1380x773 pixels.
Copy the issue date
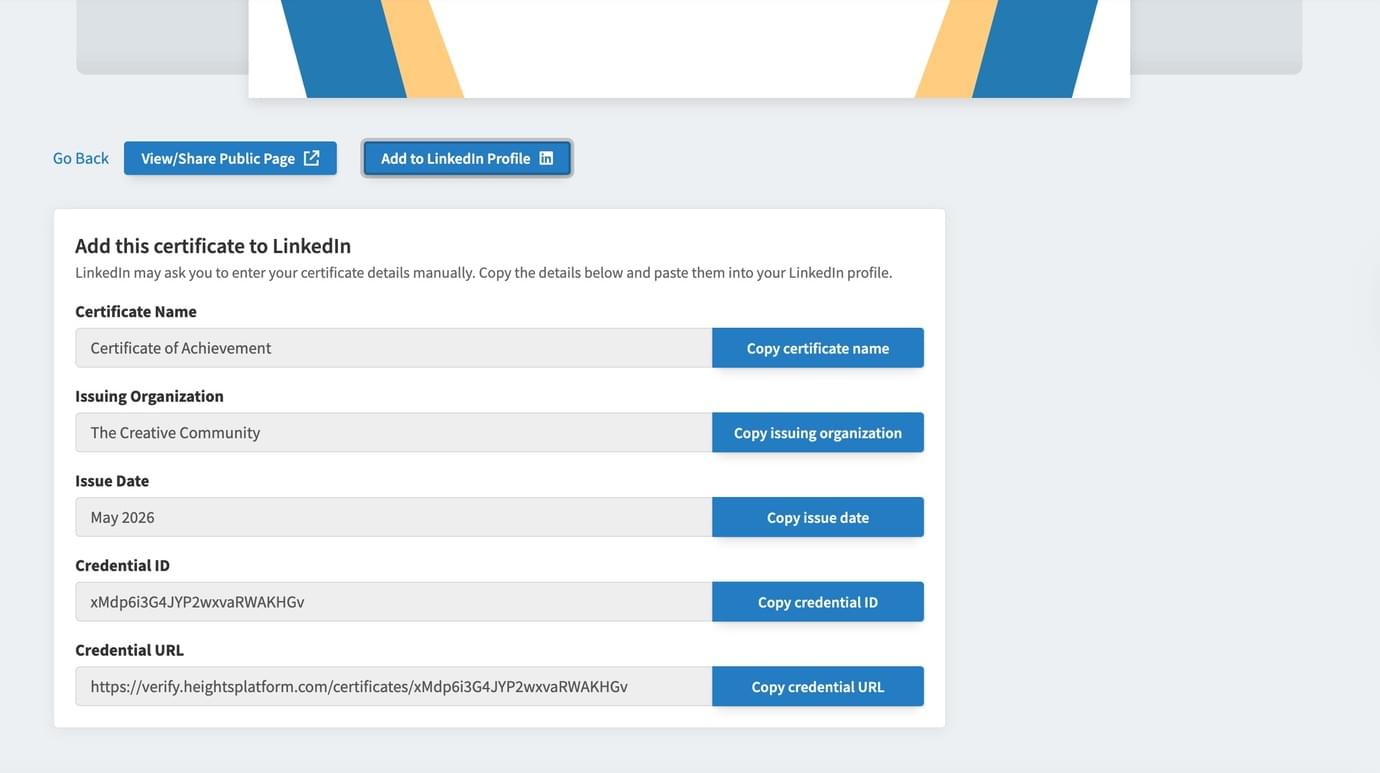point(818,517)
